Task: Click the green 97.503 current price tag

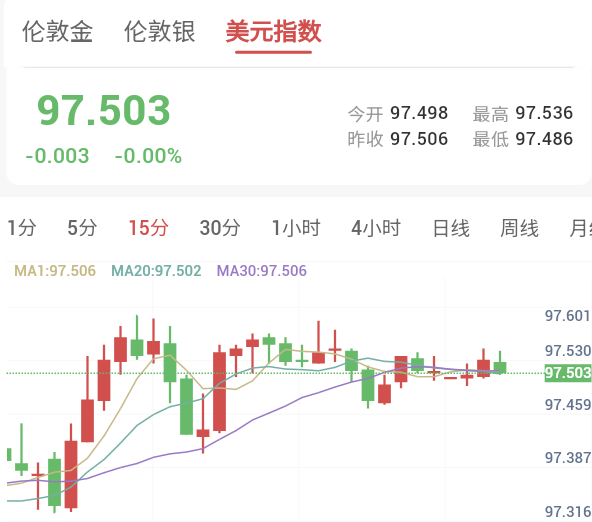Action: 567,373
